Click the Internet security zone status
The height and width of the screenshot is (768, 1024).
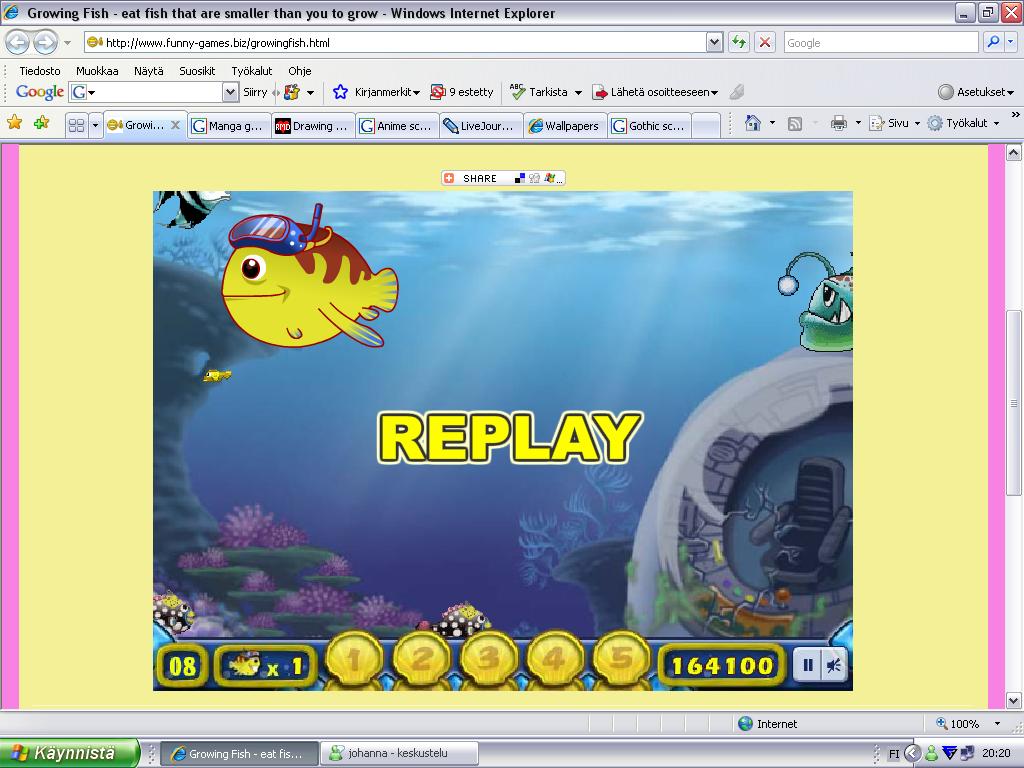[x=767, y=724]
